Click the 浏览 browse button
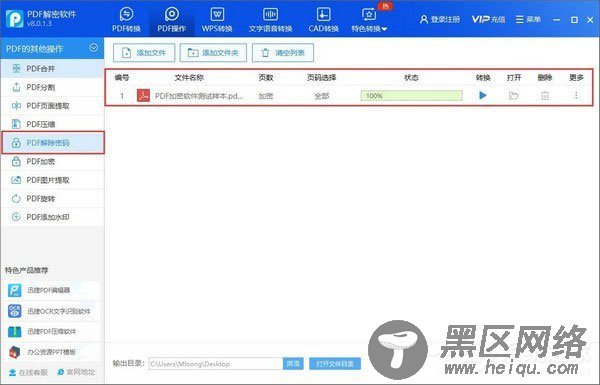 (x=293, y=364)
